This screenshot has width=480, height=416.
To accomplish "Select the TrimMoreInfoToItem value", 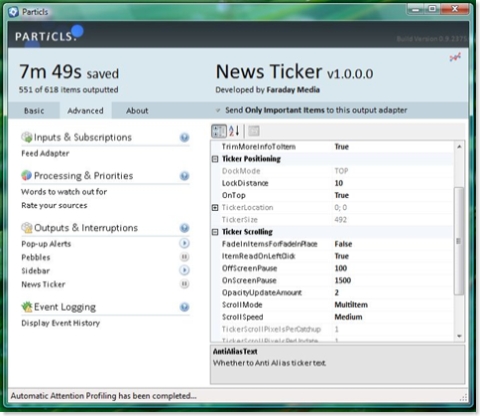I will click(x=342, y=147).
